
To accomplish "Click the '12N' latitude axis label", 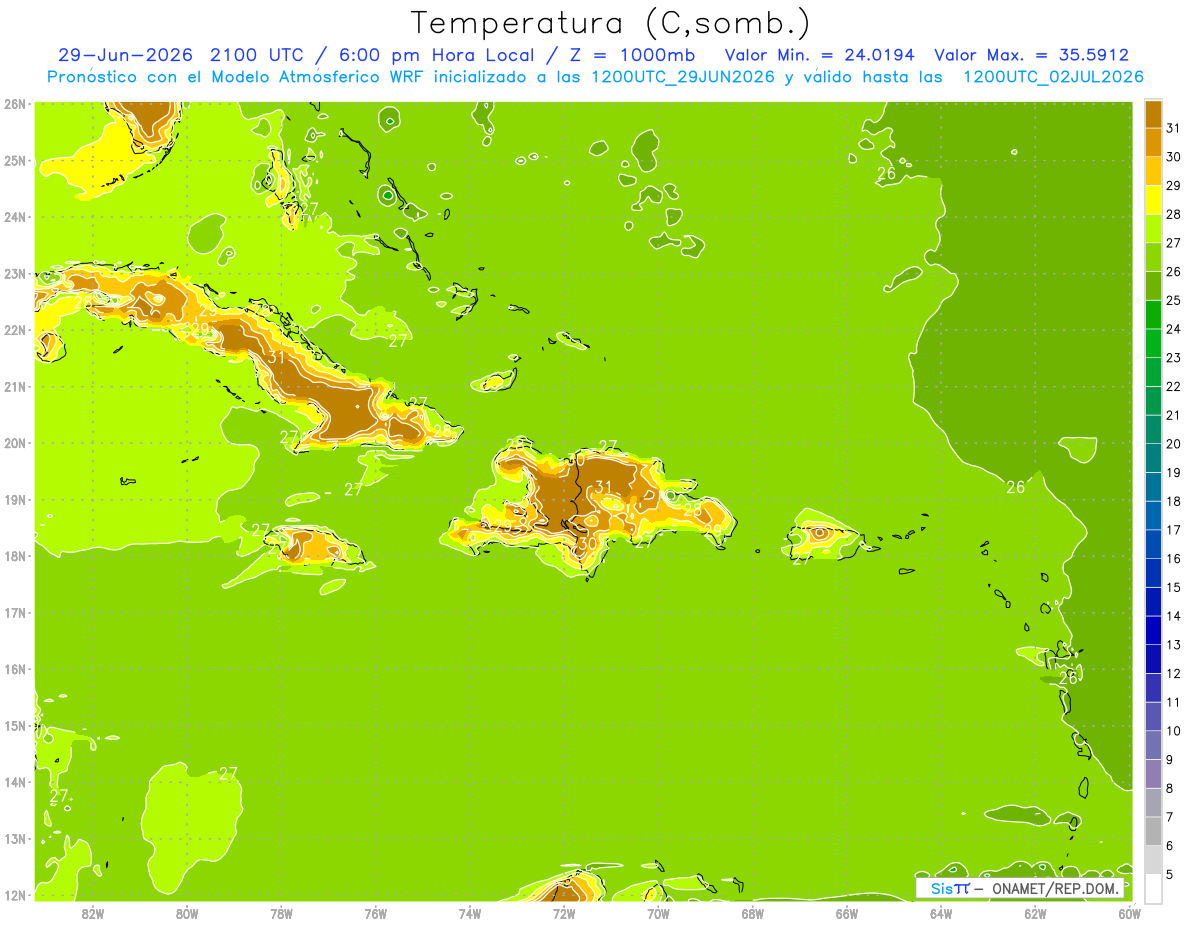I will coord(15,895).
